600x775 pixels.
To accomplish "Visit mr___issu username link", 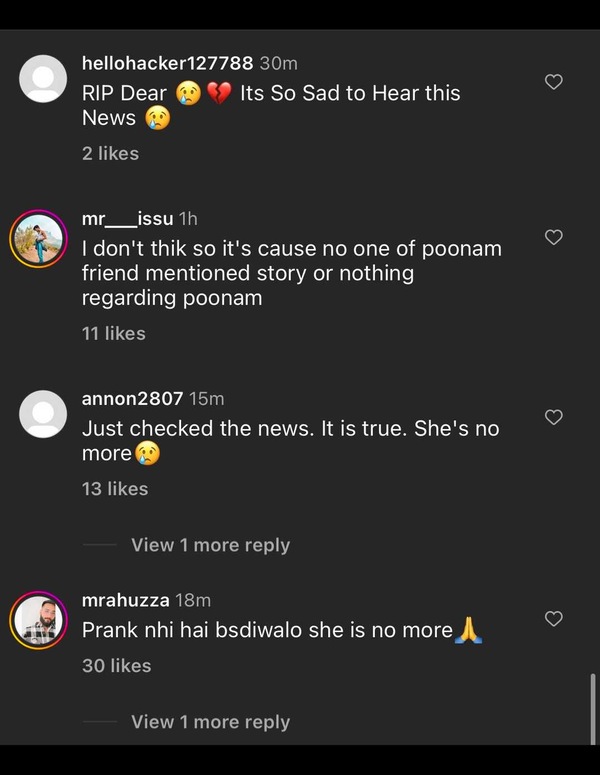I will (x=127, y=218).
